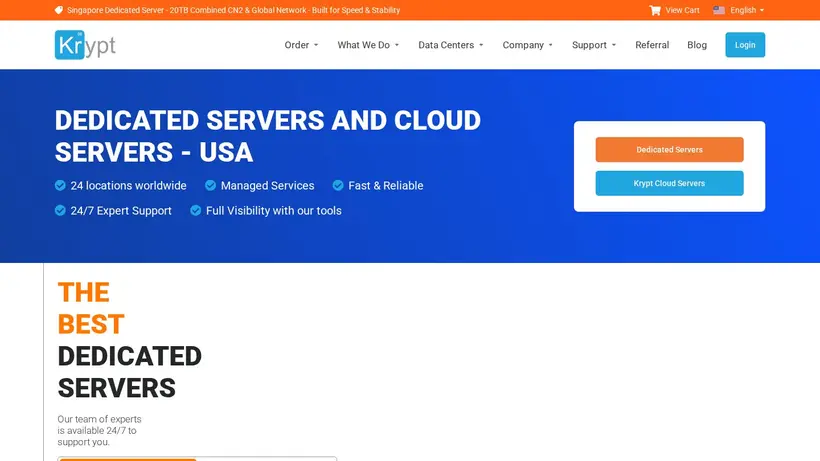
Task: Click checkmark icon beside 24 locations worldwide
Action: click(x=60, y=186)
